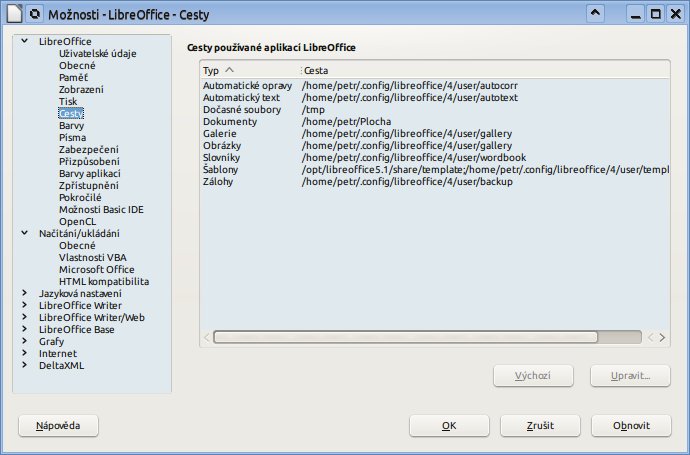The image size is (690, 455).
Task: Open the Zabezpečení settings page
Action: click(x=89, y=150)
